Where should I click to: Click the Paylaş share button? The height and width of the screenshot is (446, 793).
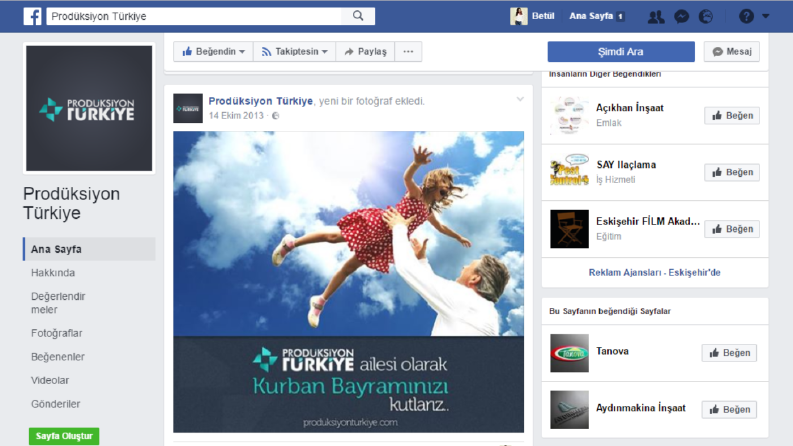[365, 52]
